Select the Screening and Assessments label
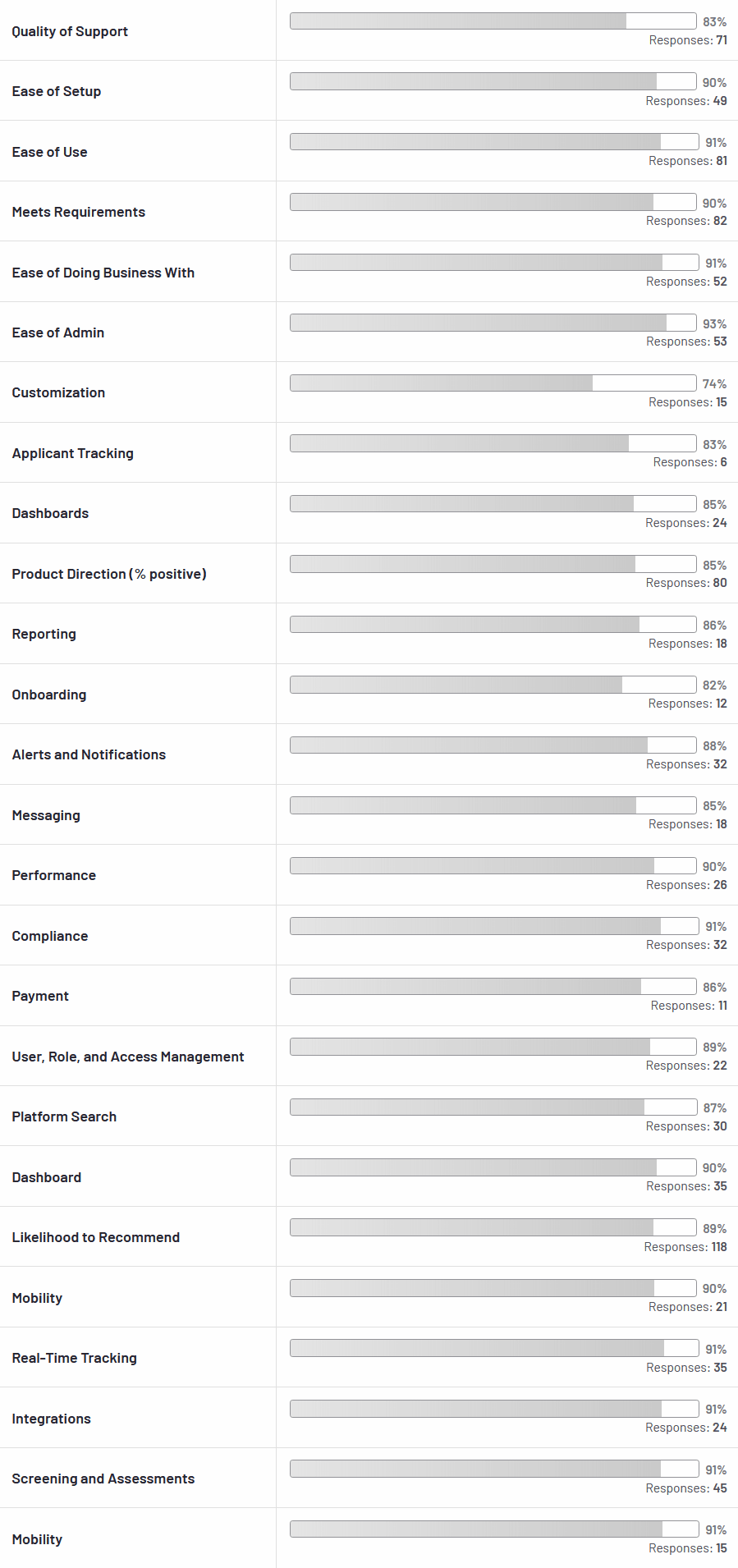The width and height of the screenshot is (738, 1568). coord(103,1479)
